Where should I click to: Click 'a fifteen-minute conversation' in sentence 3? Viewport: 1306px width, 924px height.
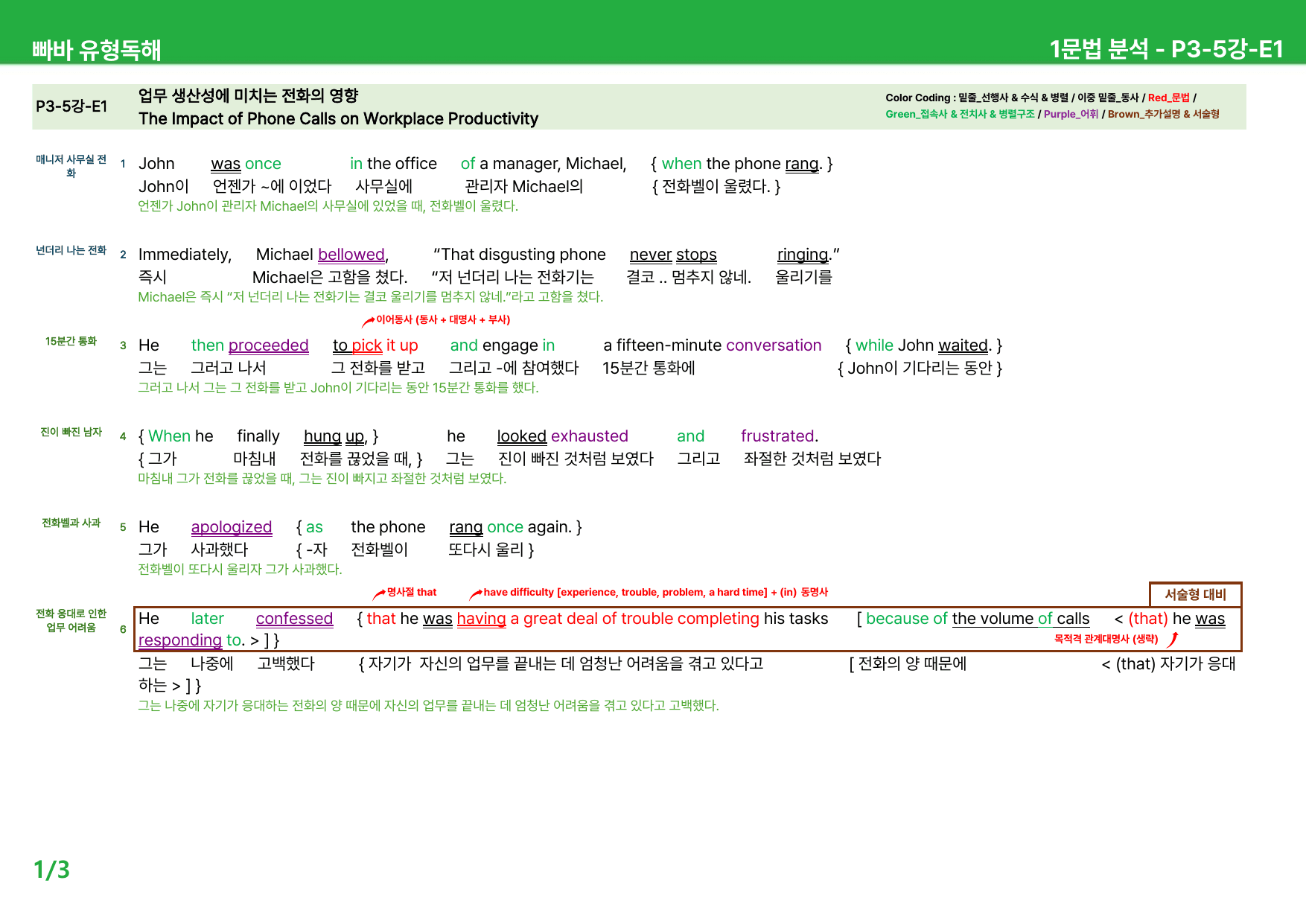click(713, 345)
